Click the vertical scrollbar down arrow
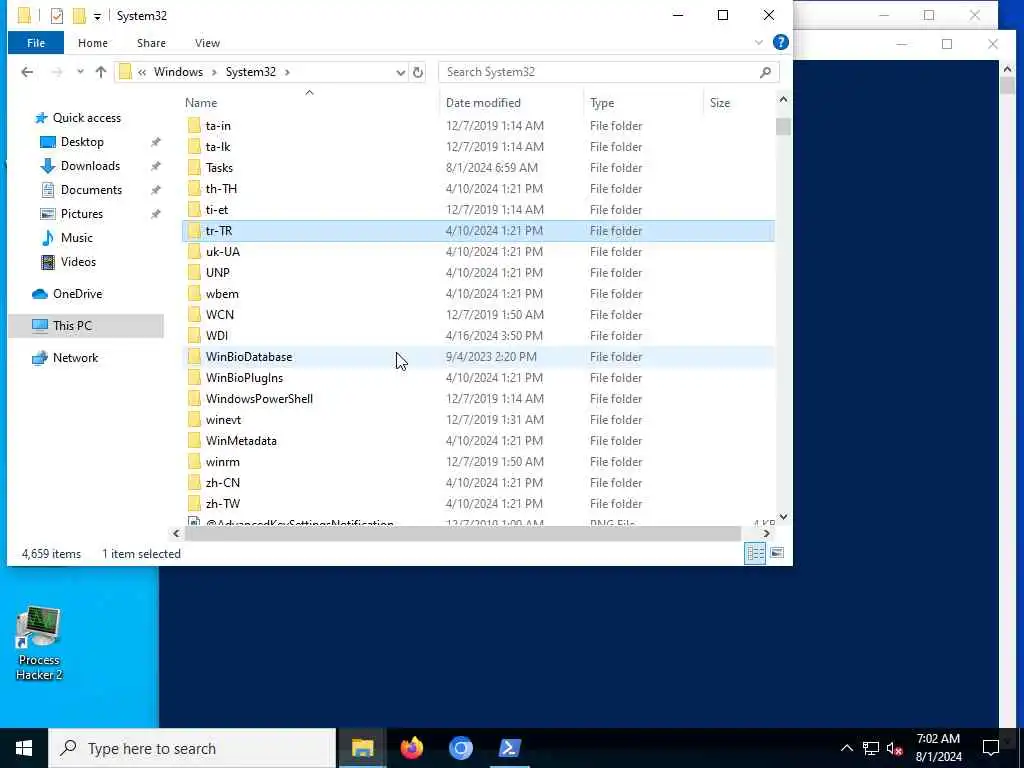The image size is (1024, 768). [x=783, y=517]
